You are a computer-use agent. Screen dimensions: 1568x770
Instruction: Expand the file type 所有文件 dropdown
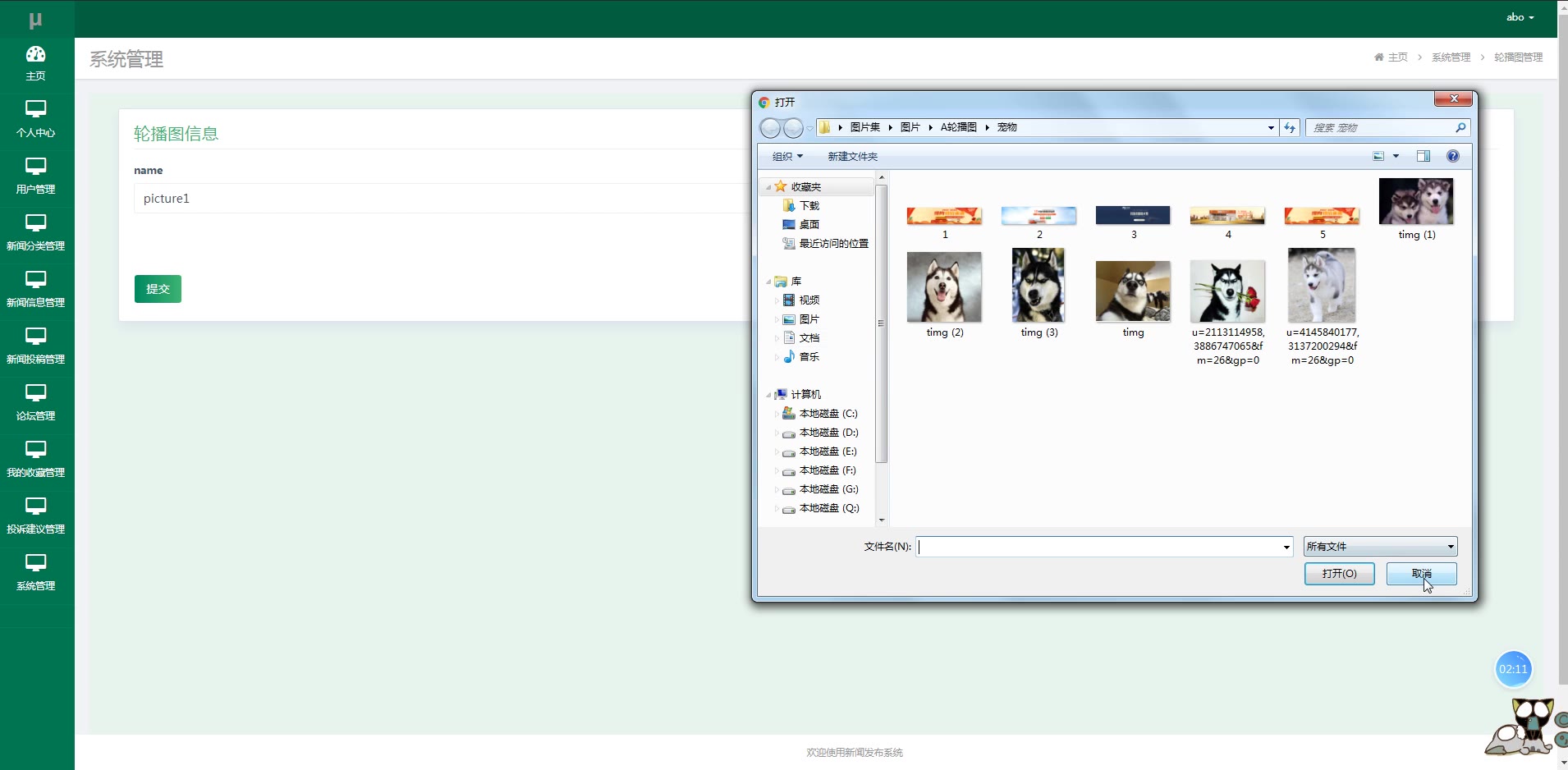(x=1380, y=547)
